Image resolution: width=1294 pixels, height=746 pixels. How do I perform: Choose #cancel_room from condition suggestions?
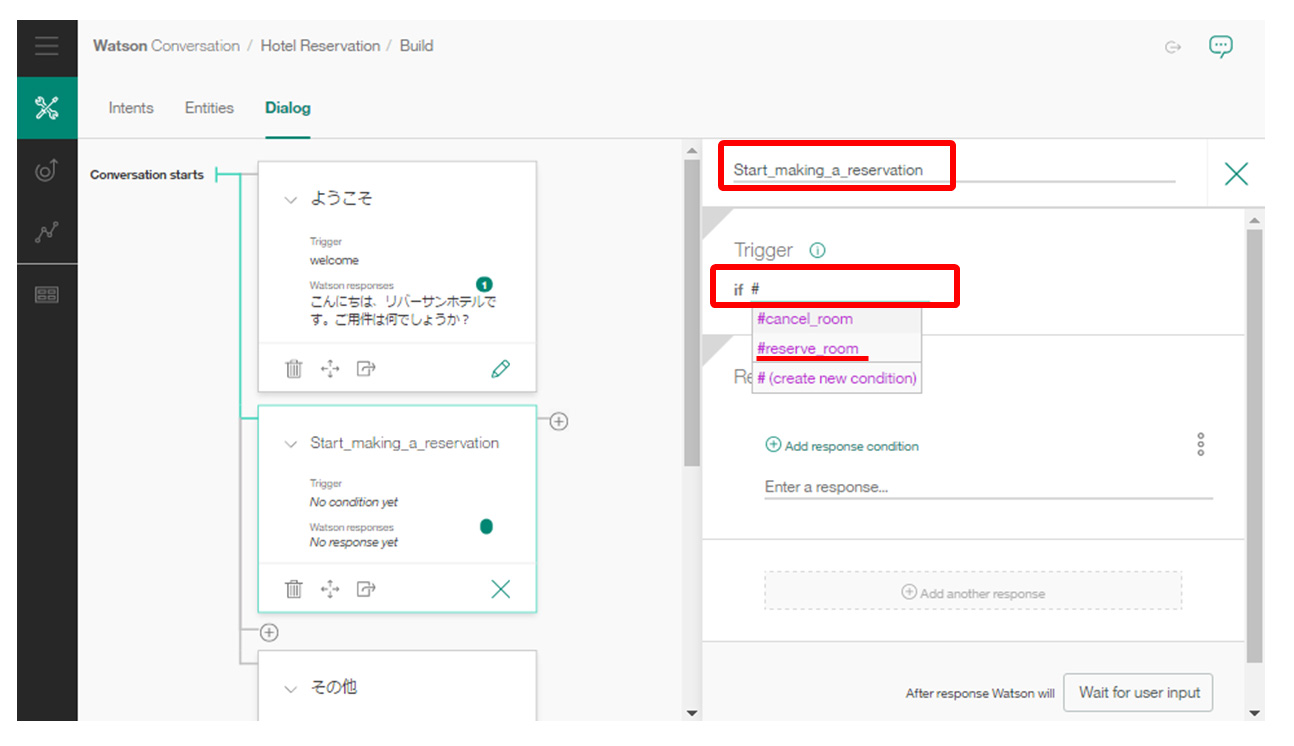click(836, 319)
